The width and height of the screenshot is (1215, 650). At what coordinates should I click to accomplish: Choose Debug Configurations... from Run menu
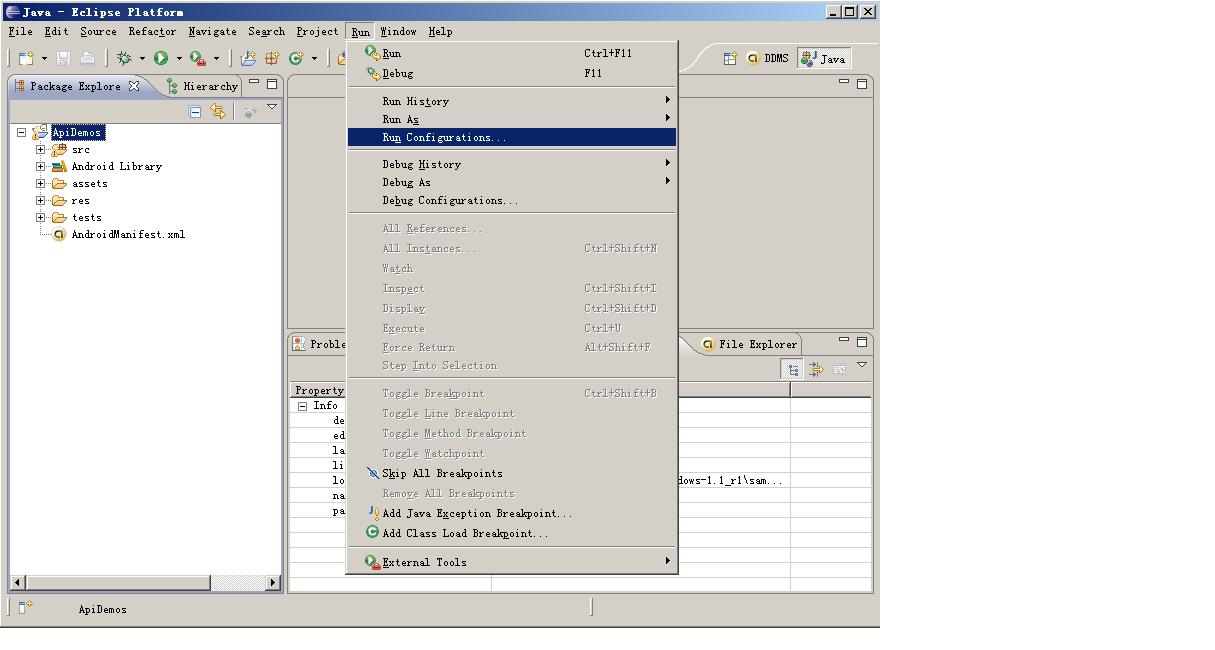(512, 200)
